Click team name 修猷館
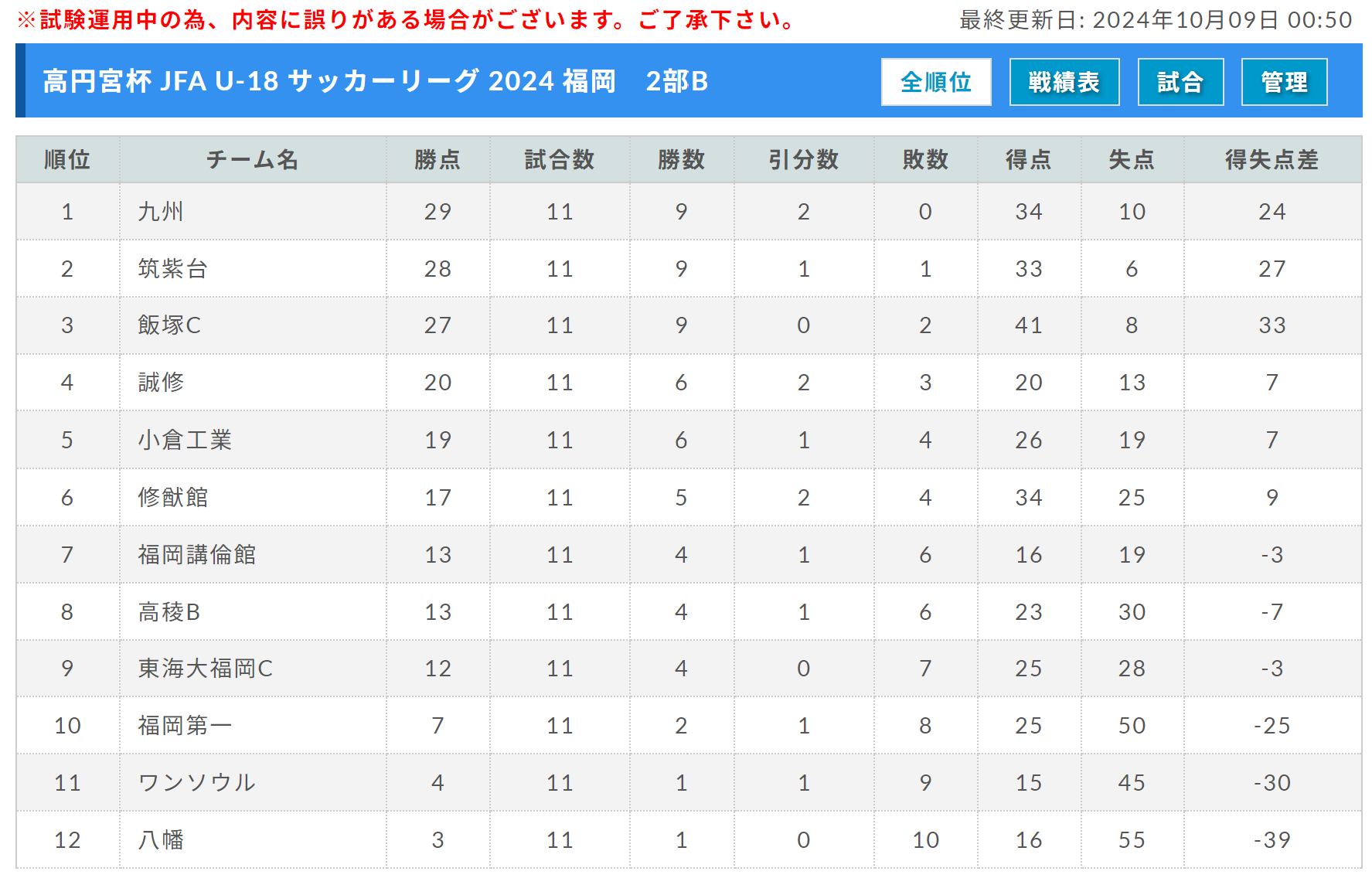The width and height of the screenshot is (1372, 885). 172,497
